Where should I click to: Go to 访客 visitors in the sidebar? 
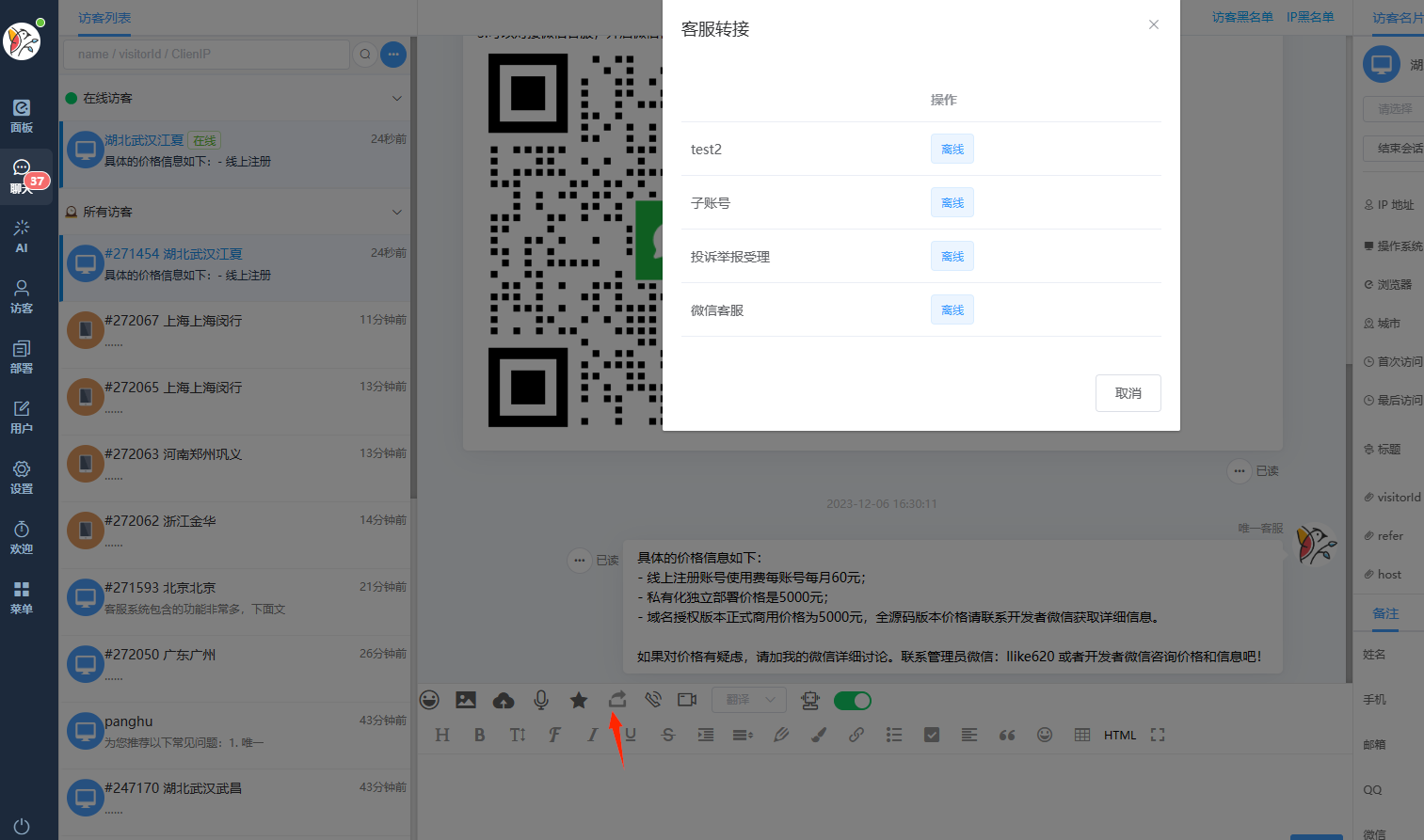pos(22,296)
